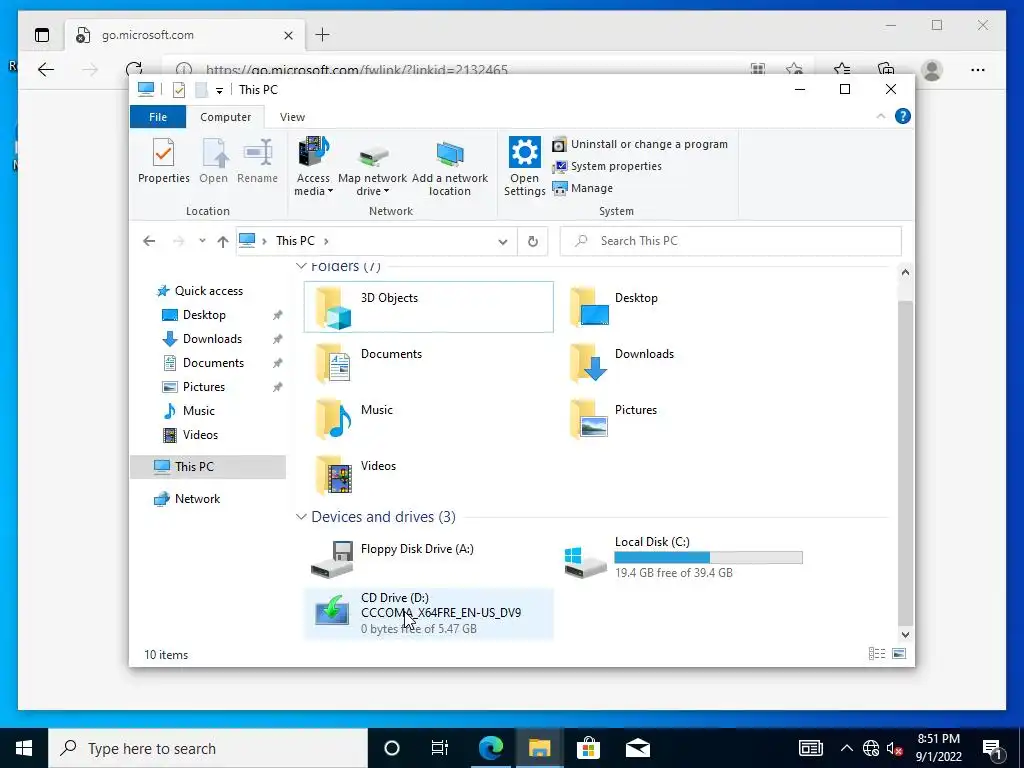Open Documents in Quick access list
The image size is (1024, 768).
tap(213, 363)
